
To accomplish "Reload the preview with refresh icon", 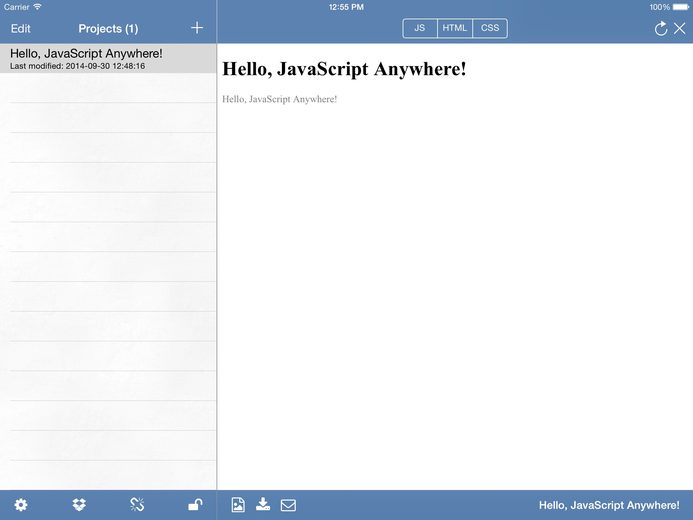I will (x=661, y=29).
